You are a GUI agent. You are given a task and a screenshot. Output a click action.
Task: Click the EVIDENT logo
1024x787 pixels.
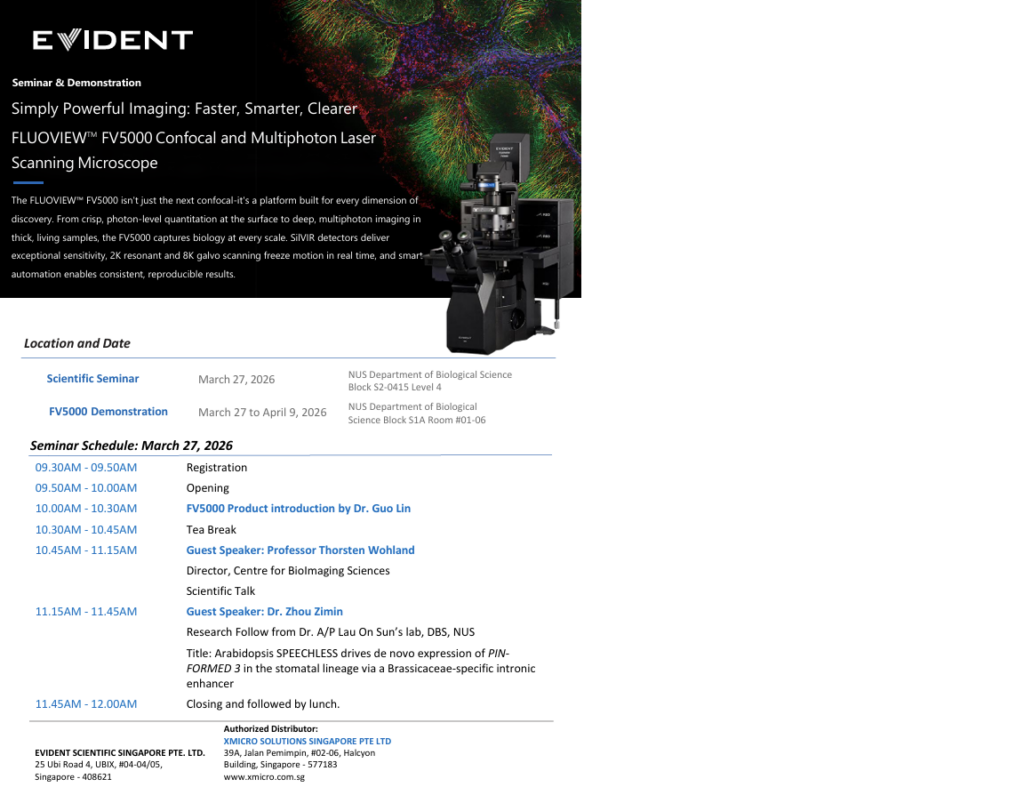(x=112, y=40)
